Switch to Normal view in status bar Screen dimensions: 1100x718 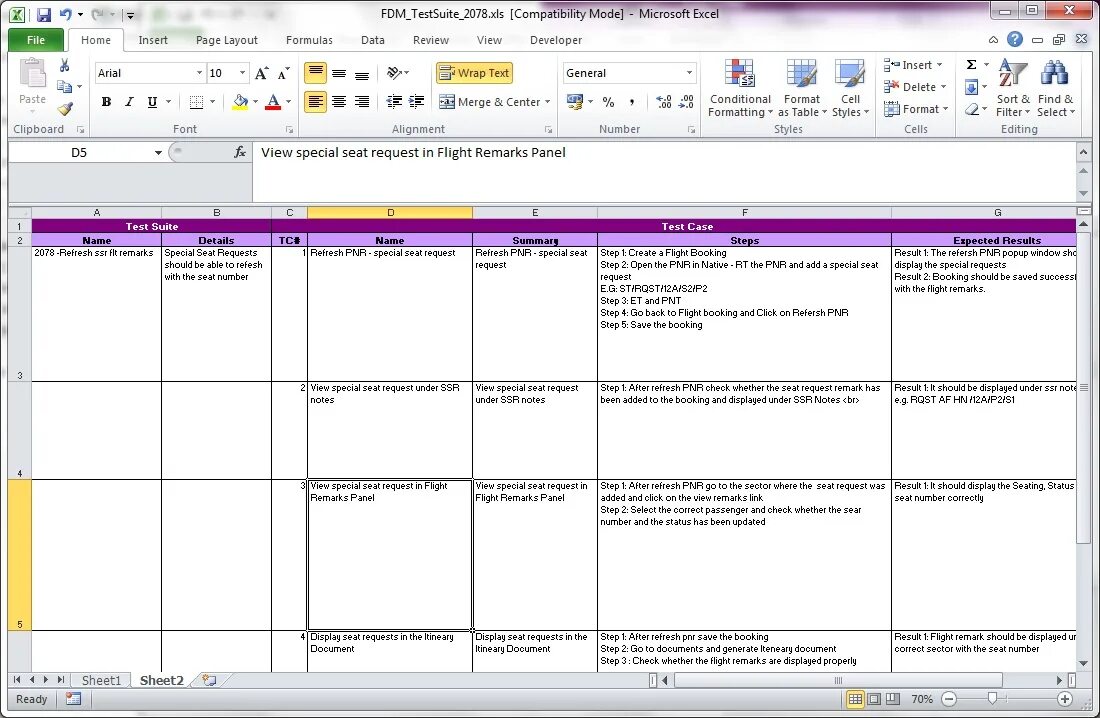tap(855, 699)
